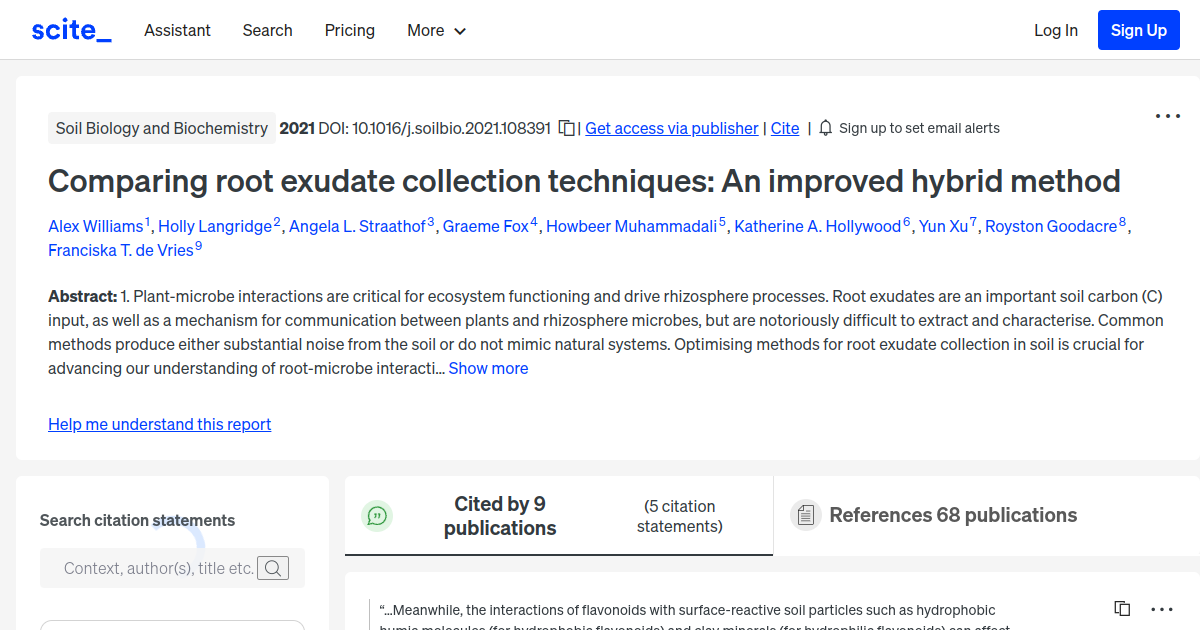Select the Cited by 9 publications tab
The height and width of the screenshot is (630, 1200).
pos(500,516)
